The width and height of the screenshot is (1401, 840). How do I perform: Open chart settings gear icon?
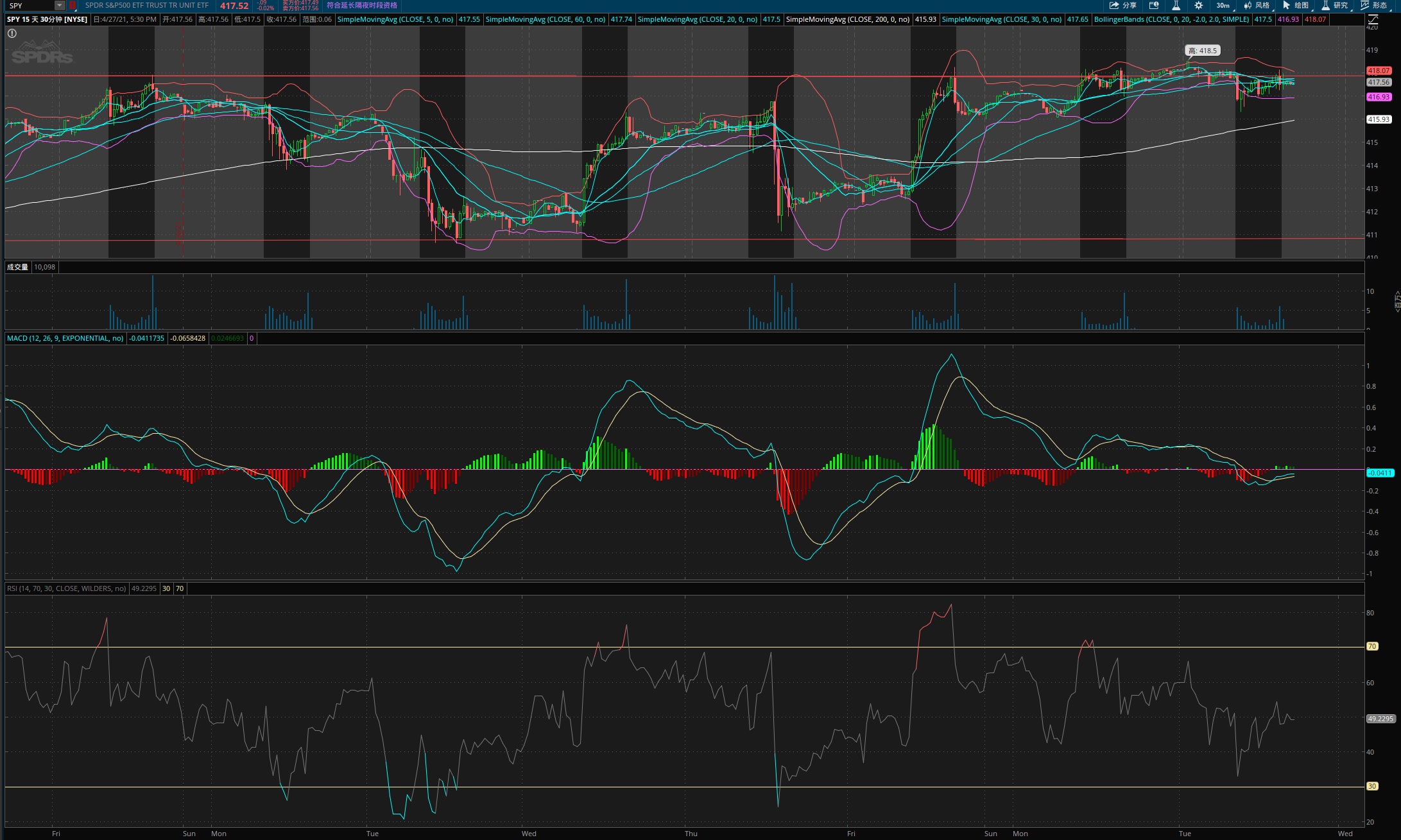click(x=1198, y=5)
